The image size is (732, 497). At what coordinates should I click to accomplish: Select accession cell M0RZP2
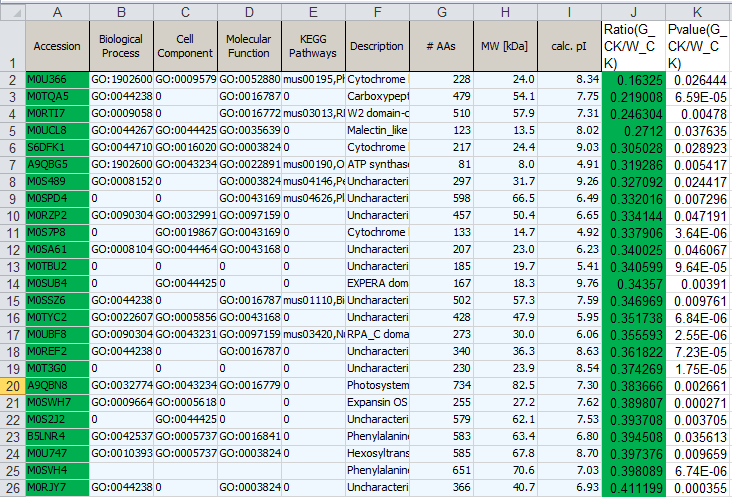(x=57, y=216)
